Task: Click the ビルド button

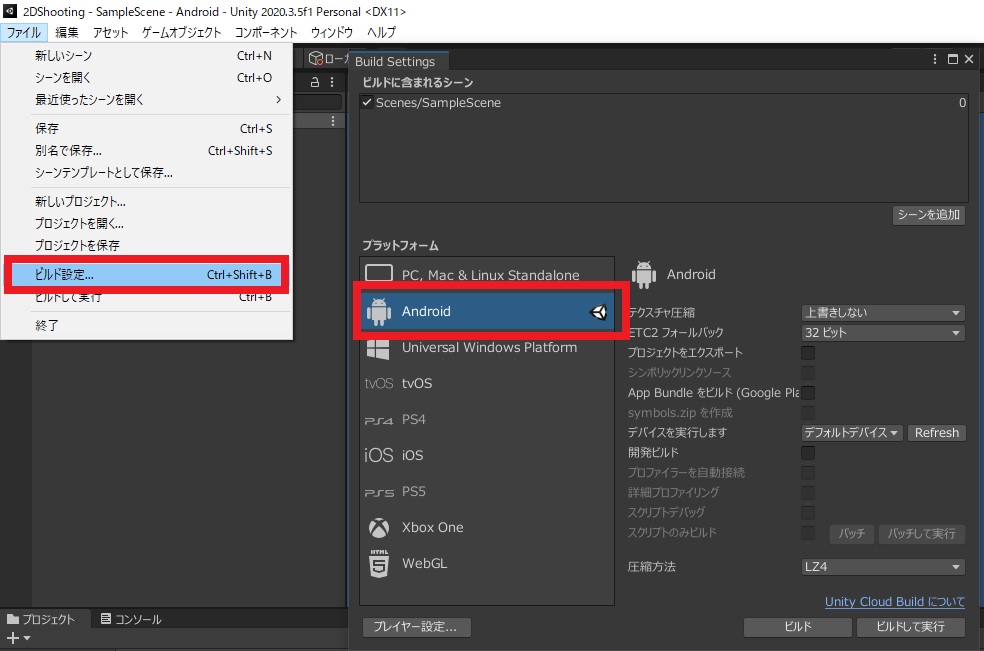Action: point(798,627)
